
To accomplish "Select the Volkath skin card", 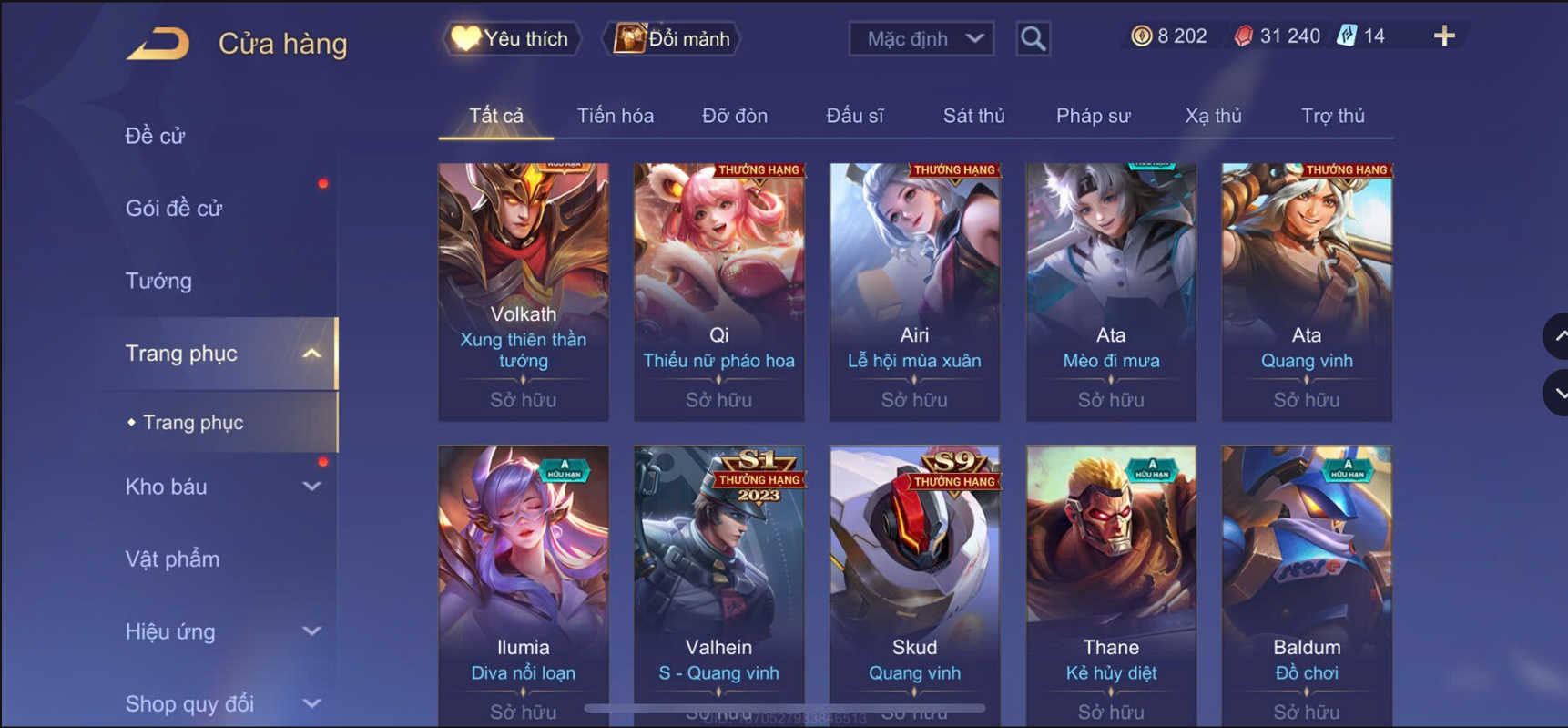I will [x=524, y=292].
